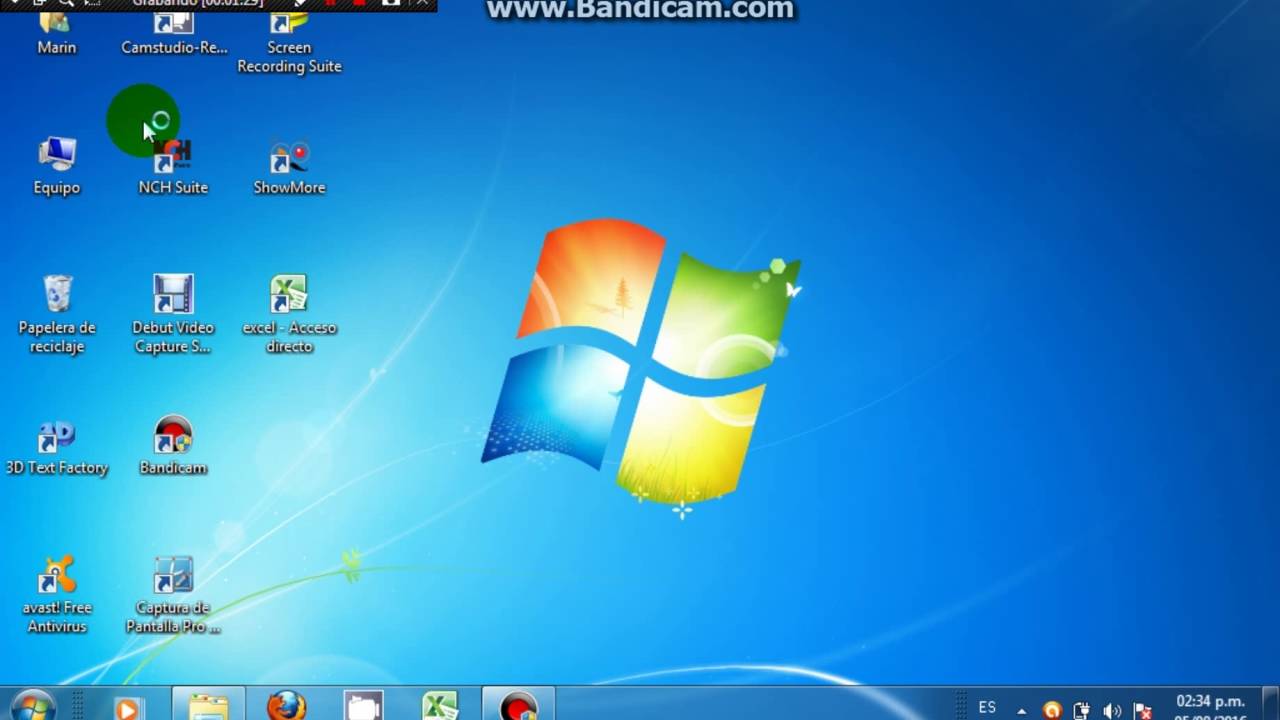This screenshot has height=720, width=1280.
Task: Show hidden system tray icons
Action: coord(1021,711)
